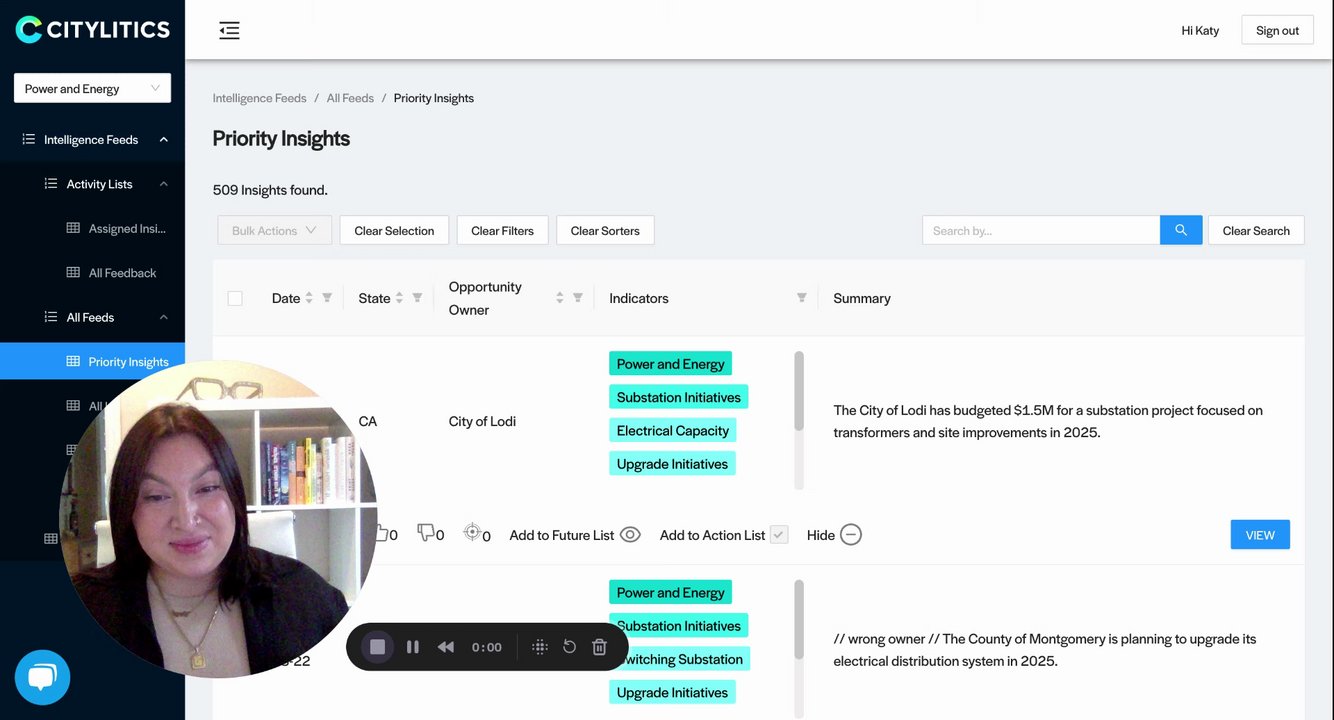Sort Date column with arrows
The height and width of the screenshot is (720, 1334).
(309, 298)
